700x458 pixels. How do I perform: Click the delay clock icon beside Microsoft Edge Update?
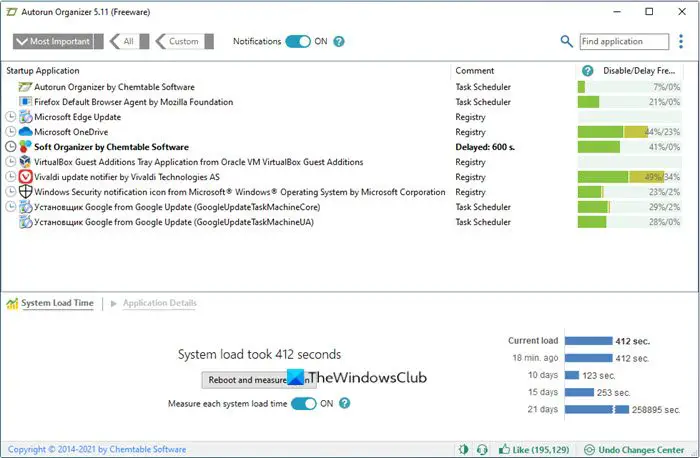tap(10, 117)
